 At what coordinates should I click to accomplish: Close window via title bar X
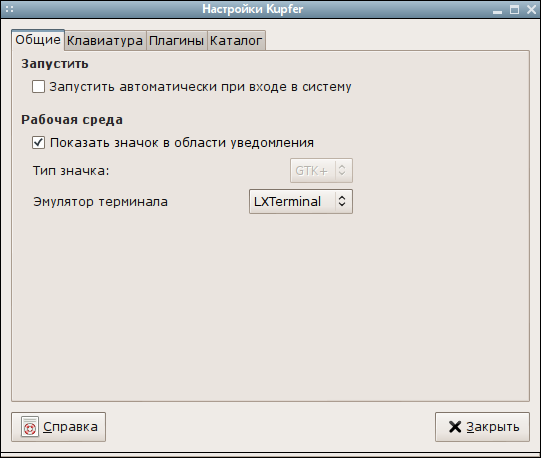coord(532,10)
